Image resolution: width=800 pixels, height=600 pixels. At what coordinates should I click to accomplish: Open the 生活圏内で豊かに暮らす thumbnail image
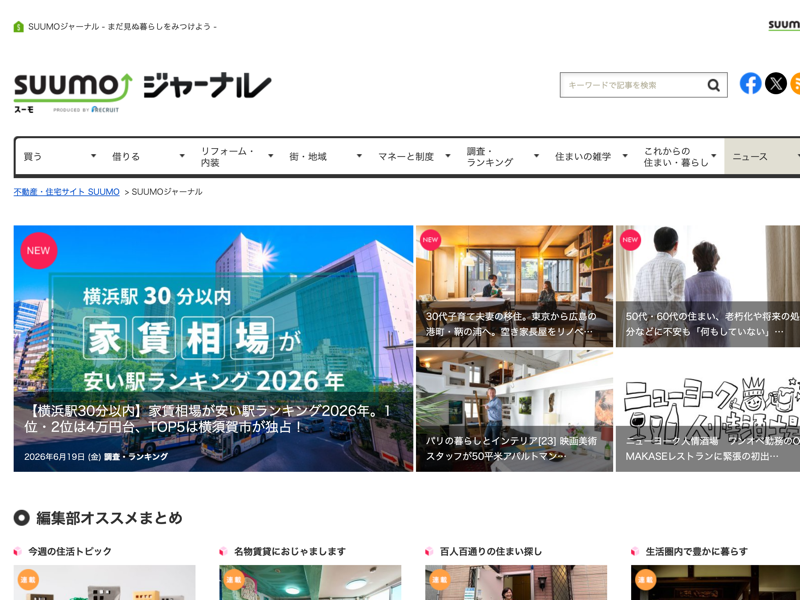715,582
